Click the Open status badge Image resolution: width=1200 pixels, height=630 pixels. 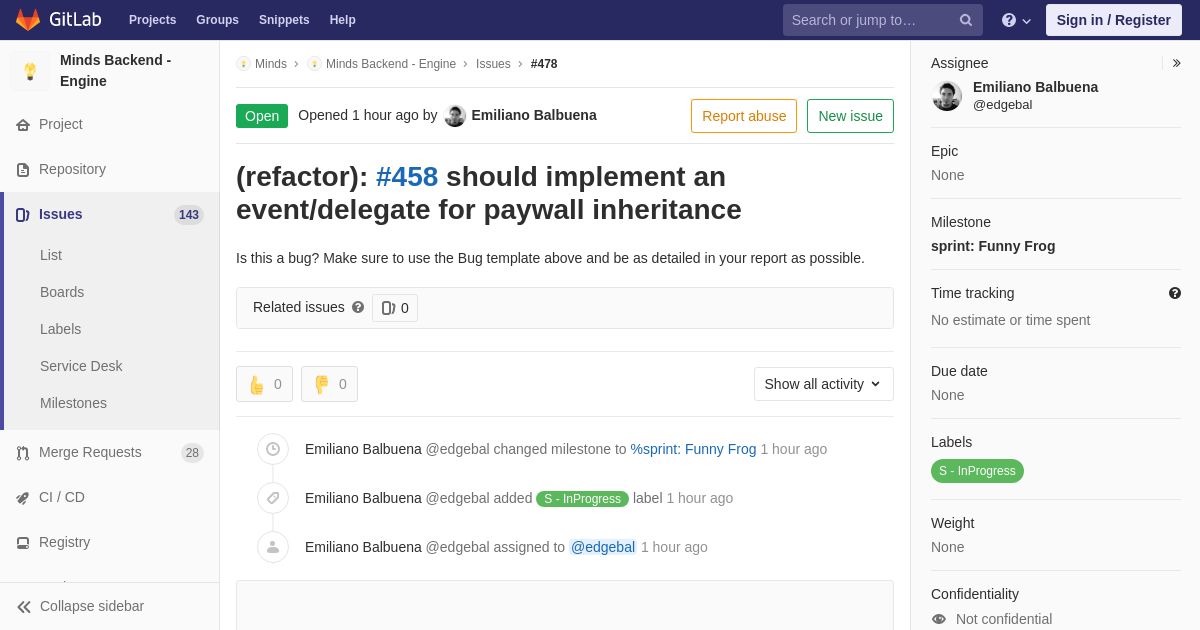click(x=262, y=116)
